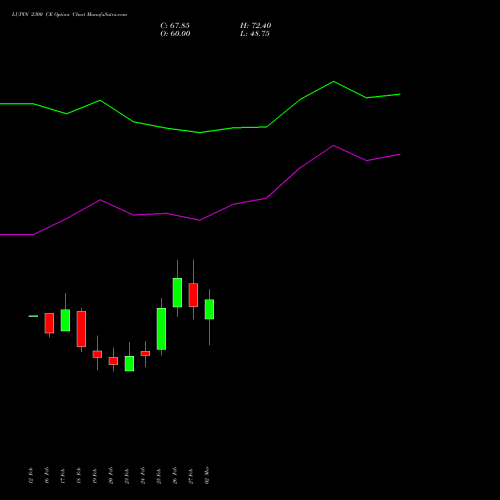
Task: Select the green candle for 26 Feb
Action: point(177,292)
